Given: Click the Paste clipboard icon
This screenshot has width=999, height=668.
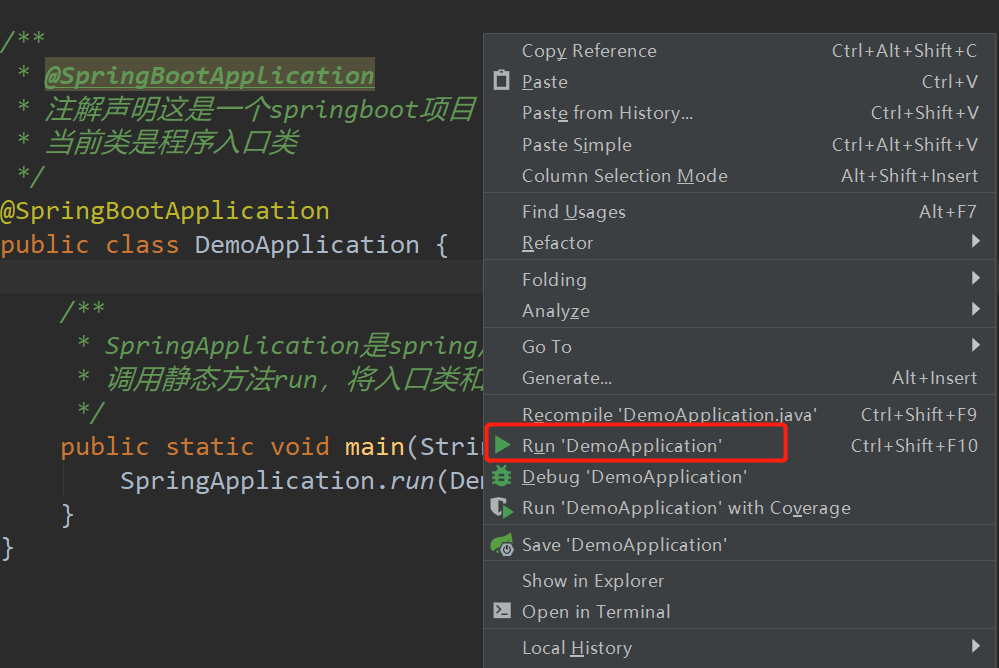Looking at the screenshot, I should tap(502, 81).
